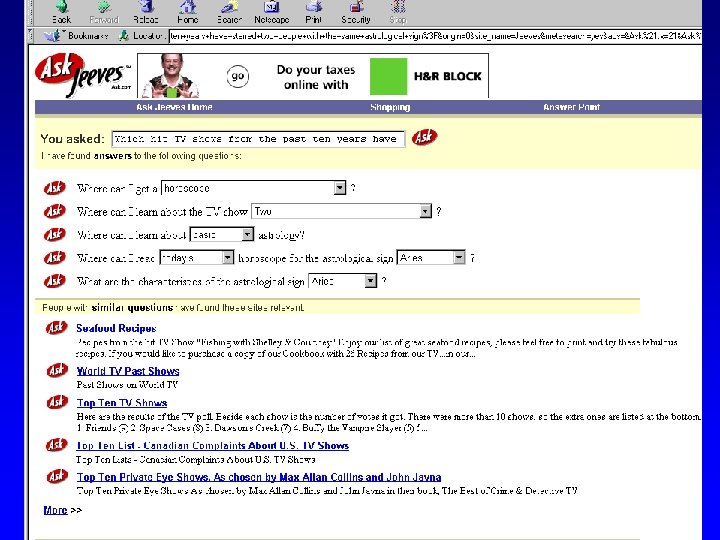Open the Aries dropdown in horoscope question

431,258
